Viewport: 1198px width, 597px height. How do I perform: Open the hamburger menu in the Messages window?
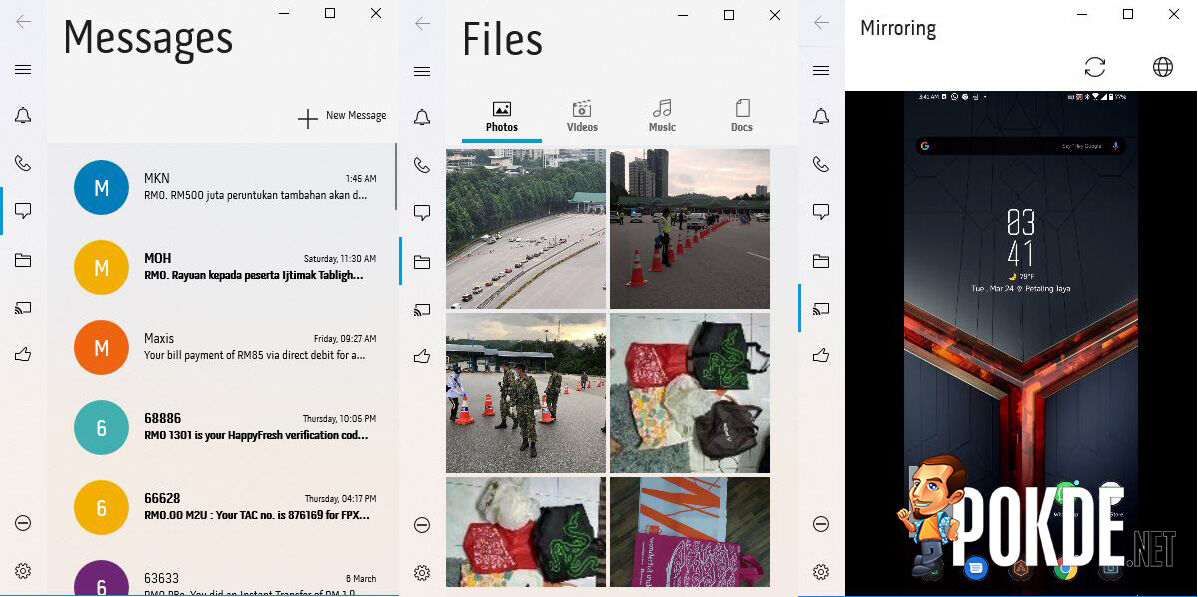pyautogui.click(x=23, y=70)
